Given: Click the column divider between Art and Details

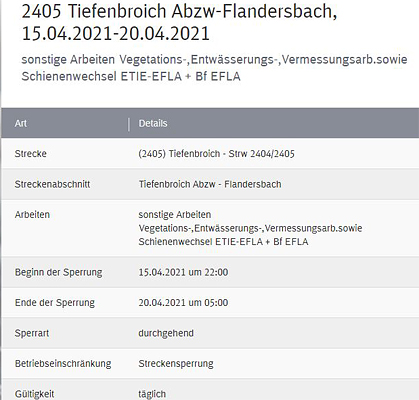Looking at the screenshot, I should (x=129, y=124).
